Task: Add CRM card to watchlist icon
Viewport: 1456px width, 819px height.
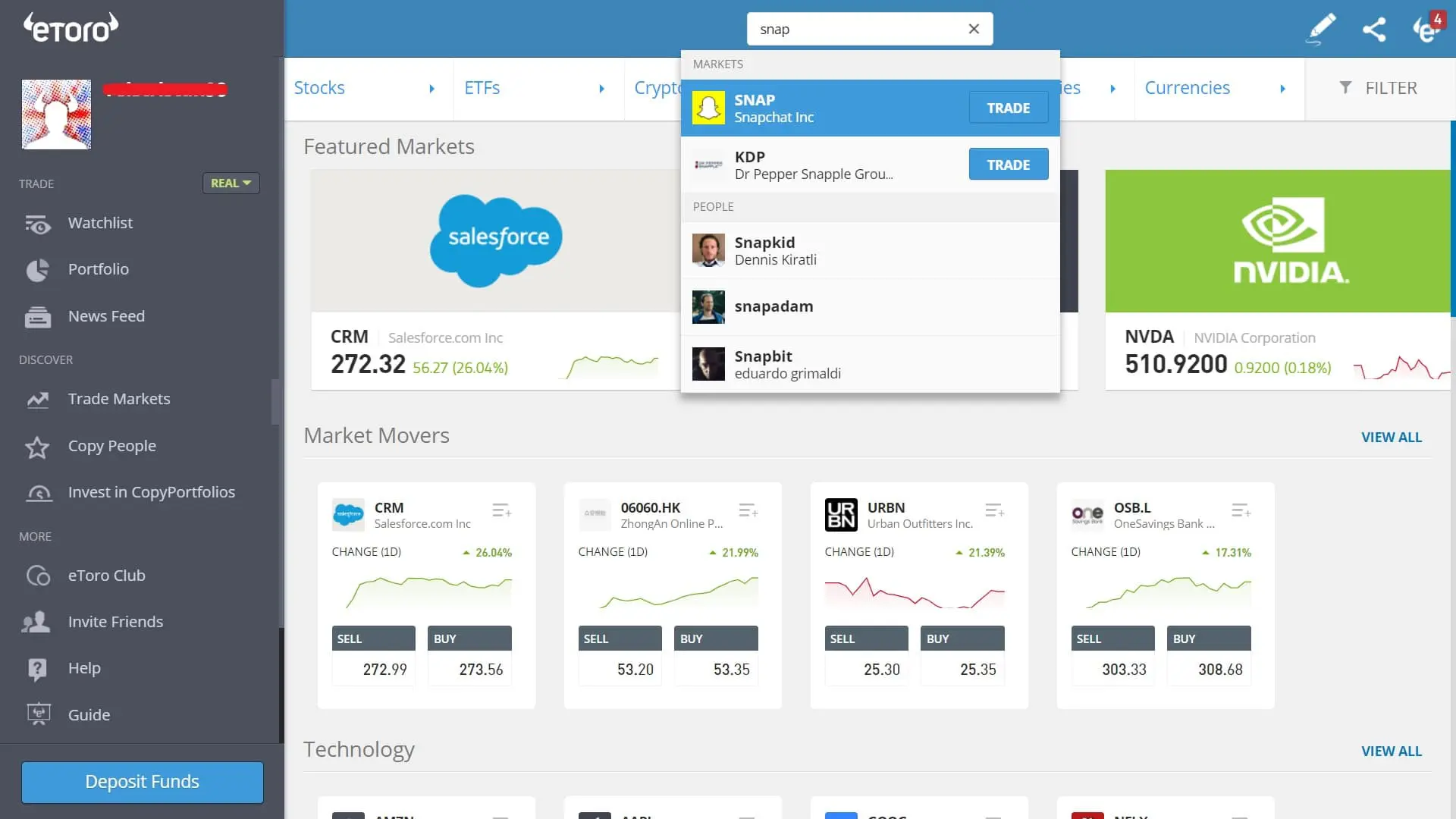Action: [x=501, y=510]
